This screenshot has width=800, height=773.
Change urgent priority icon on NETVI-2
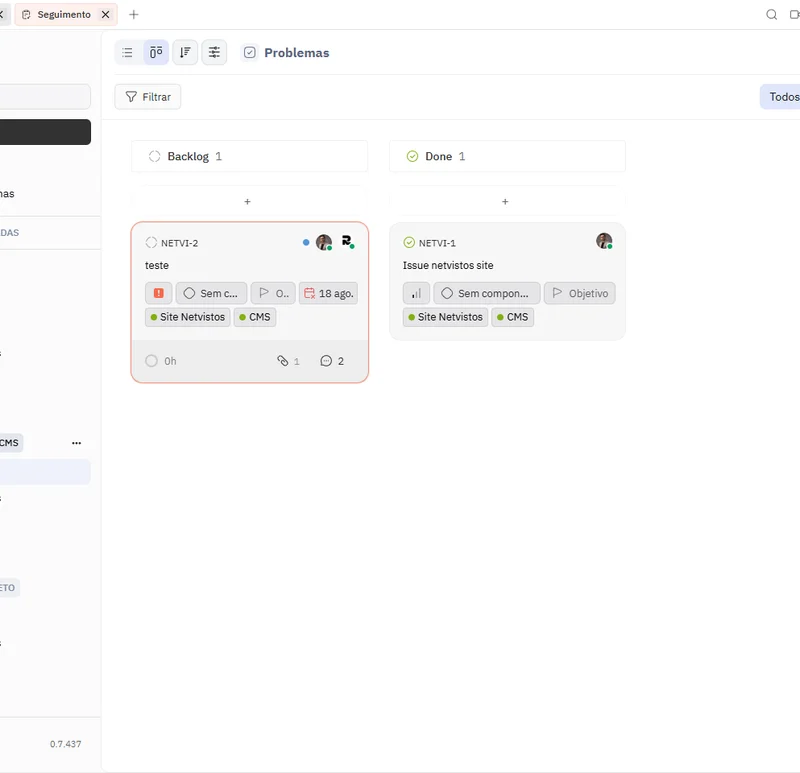coord(159,293)
